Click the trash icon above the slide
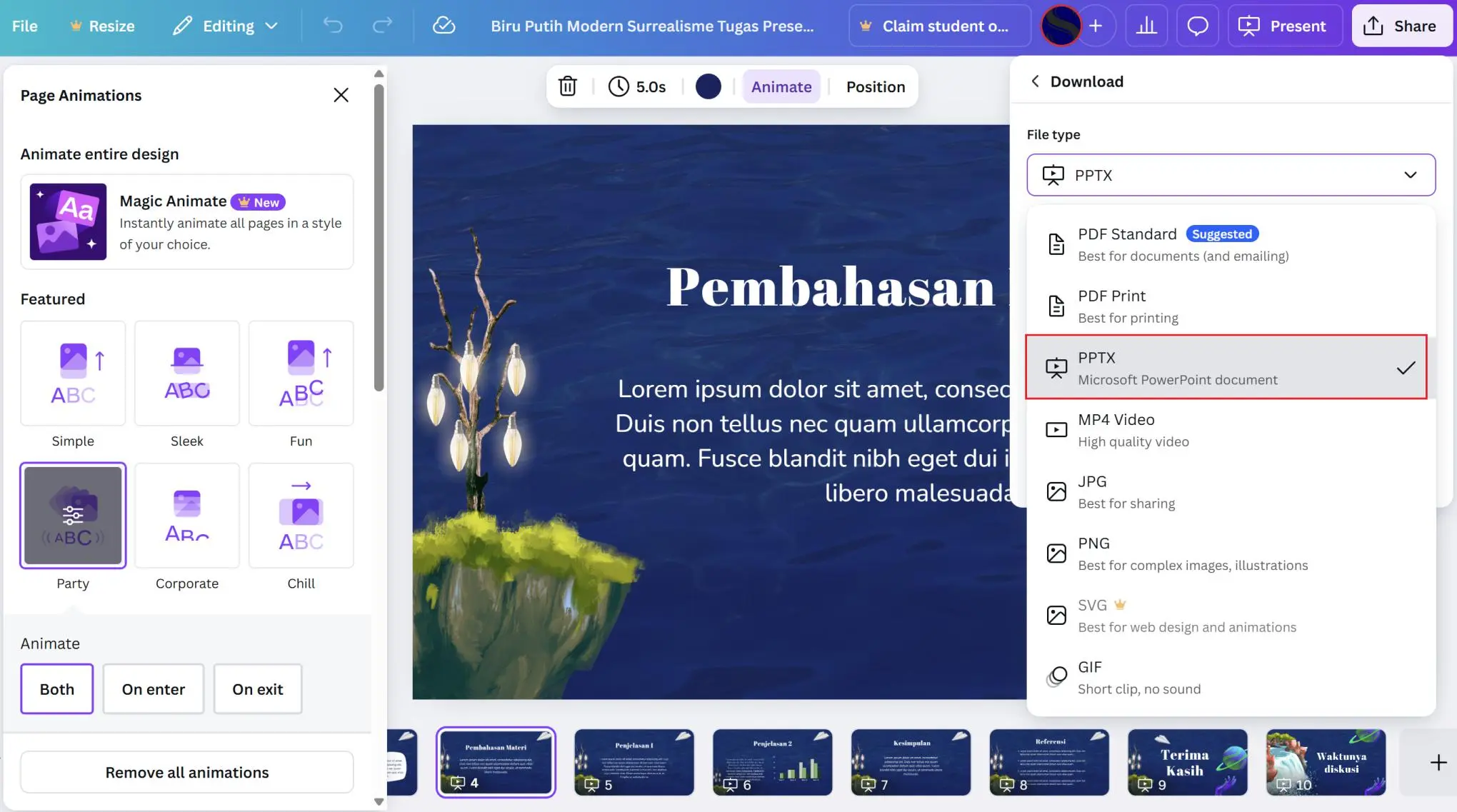The height and width of the screenshot is (812, 1457). (x=567, y=86)
